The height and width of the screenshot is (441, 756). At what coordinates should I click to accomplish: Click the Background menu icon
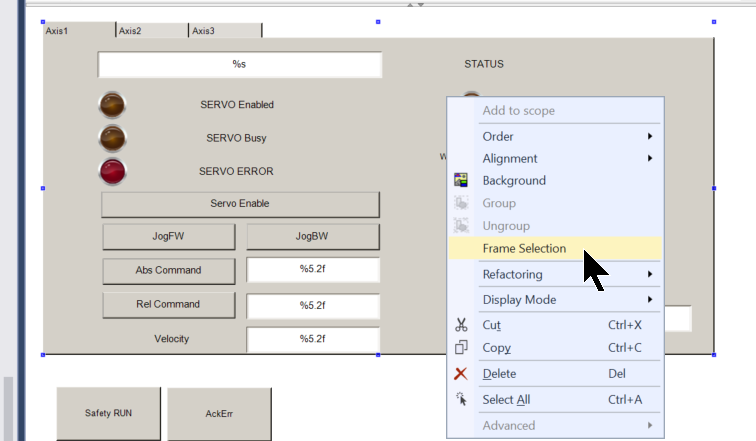[x=461, y=180]
